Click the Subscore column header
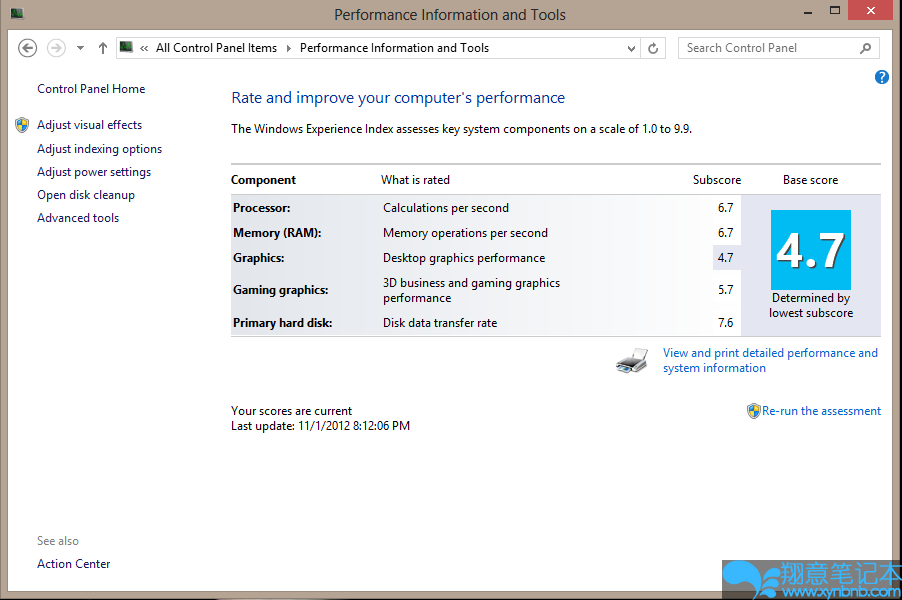The height and width of the screenshot is (600, 902). 717,180
